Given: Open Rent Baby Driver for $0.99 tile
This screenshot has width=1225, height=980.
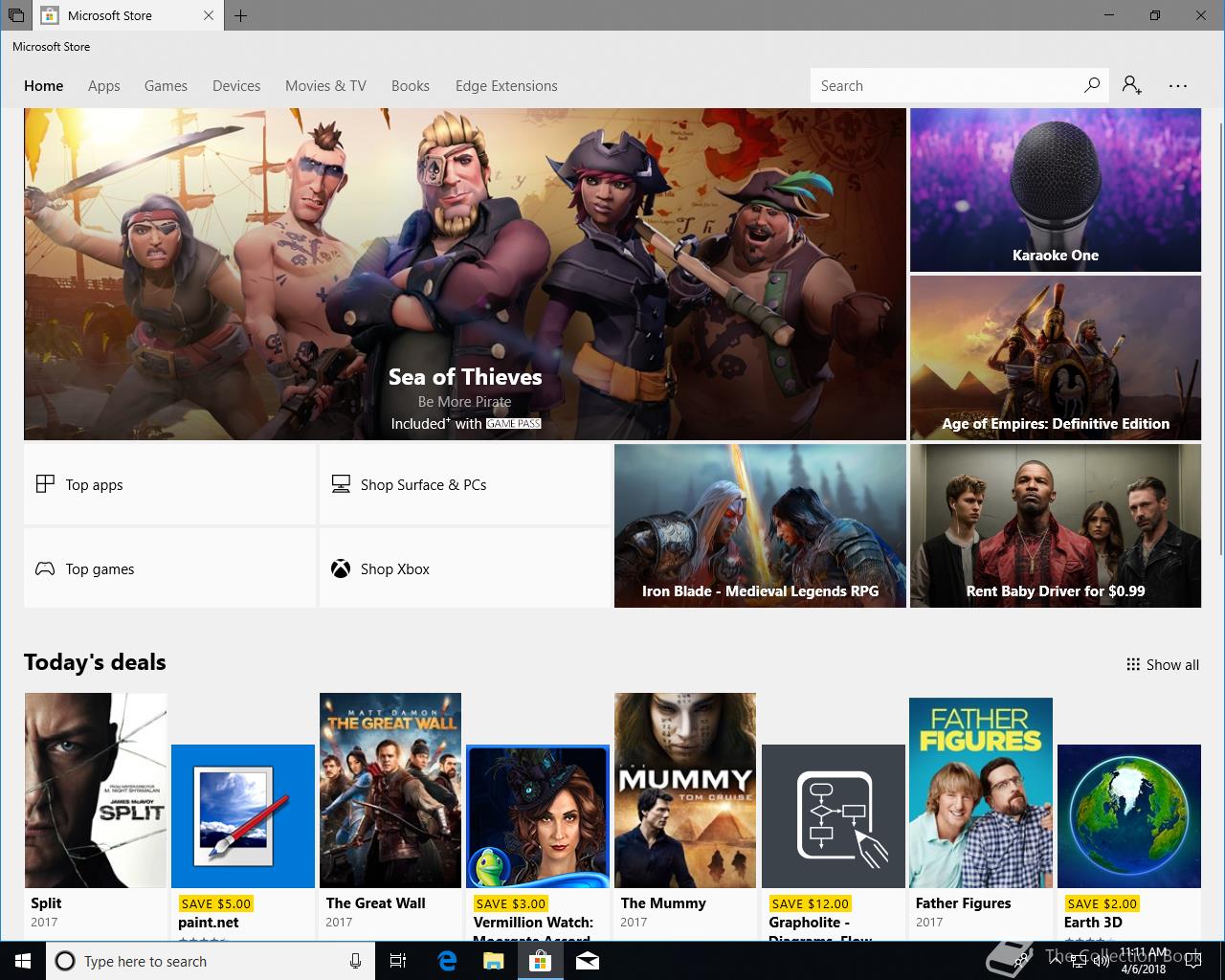Looking at the screenshot, I should point(1056,525).
